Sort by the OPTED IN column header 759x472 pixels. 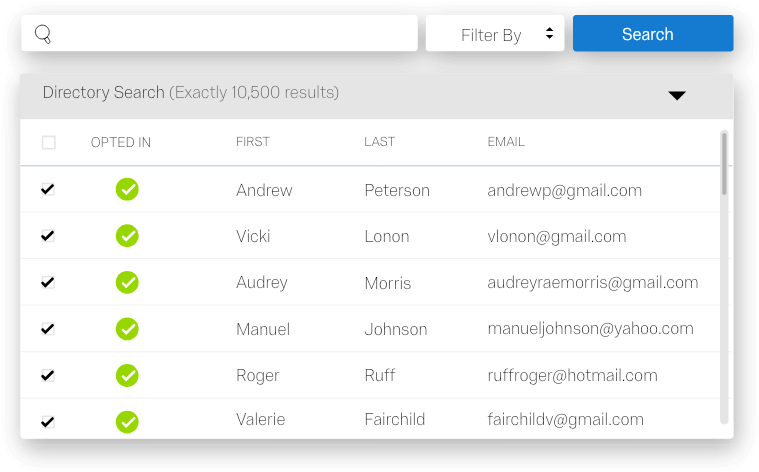click(x=121, y=142)
